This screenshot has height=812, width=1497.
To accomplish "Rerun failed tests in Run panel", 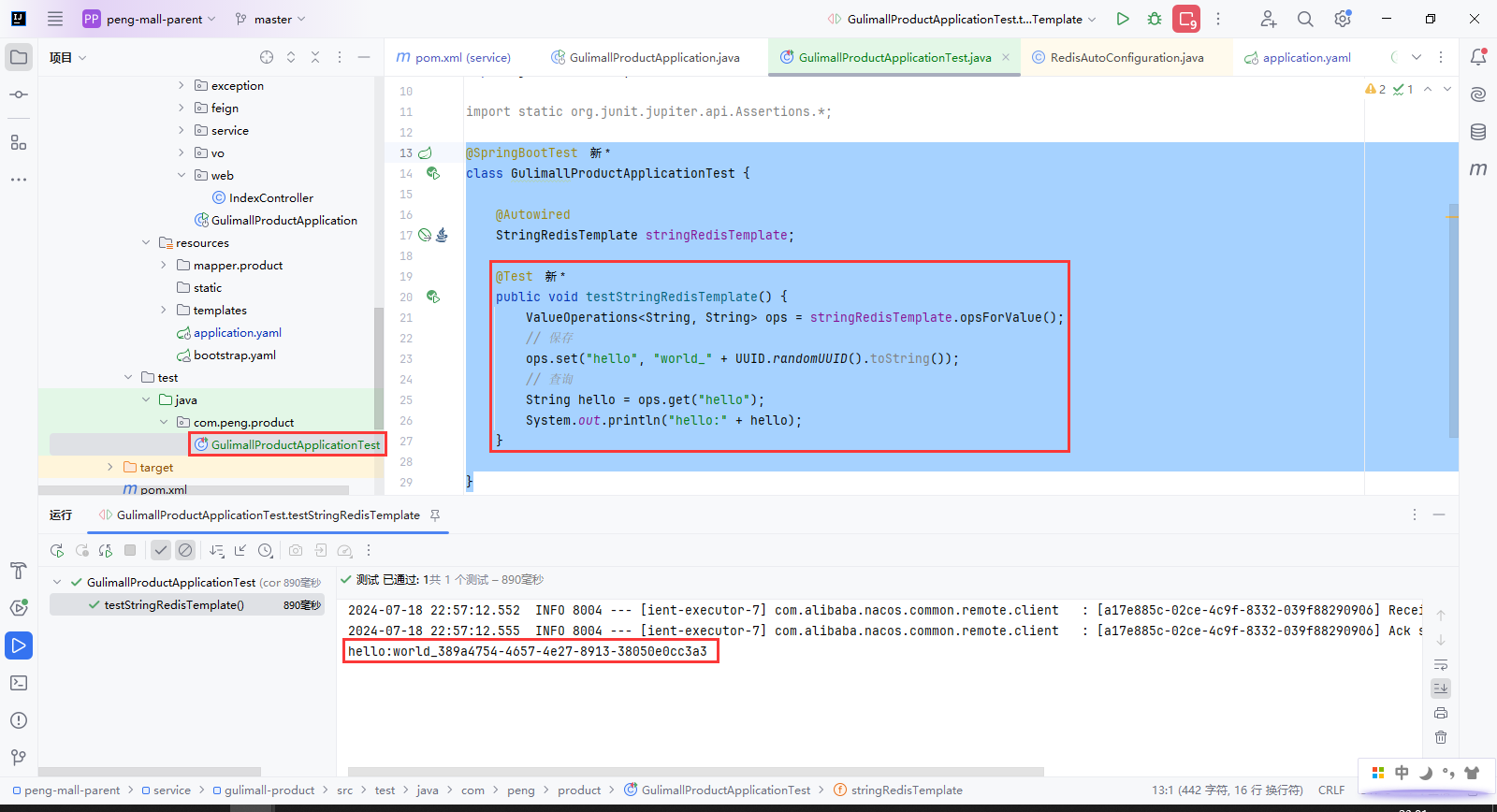I will point(81,551).
